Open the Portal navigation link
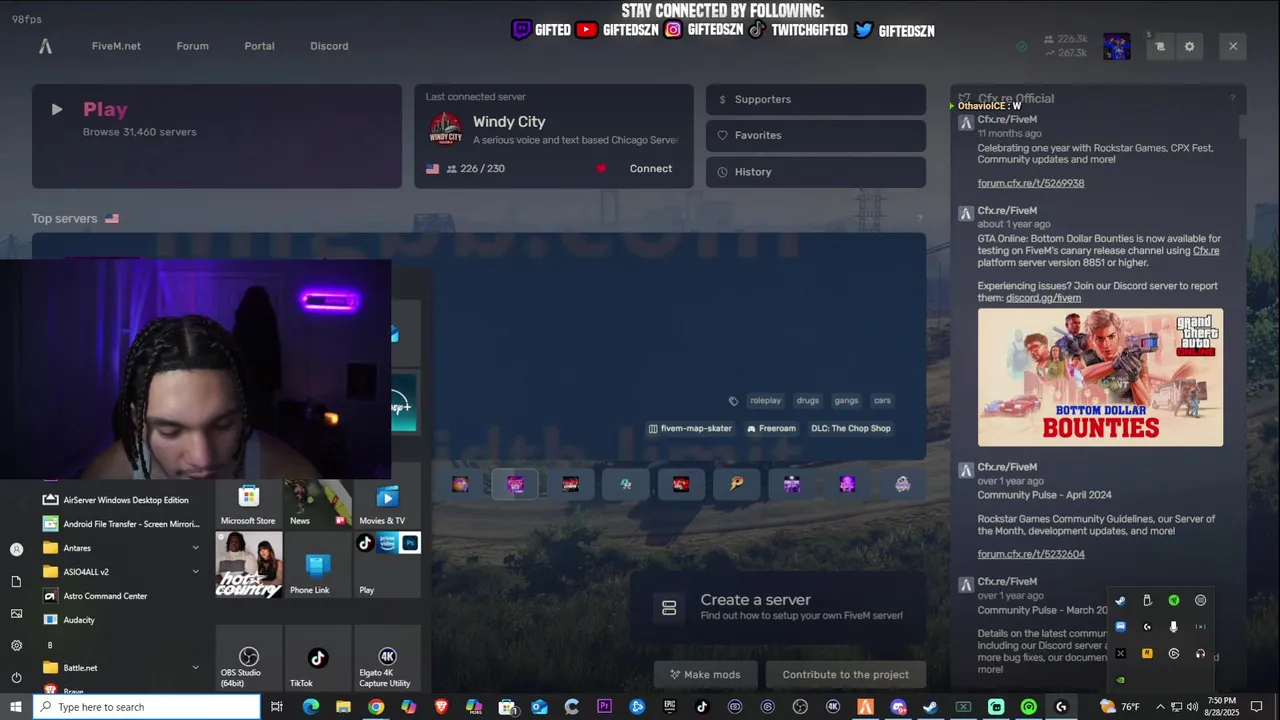 click(x=259, y=46)
